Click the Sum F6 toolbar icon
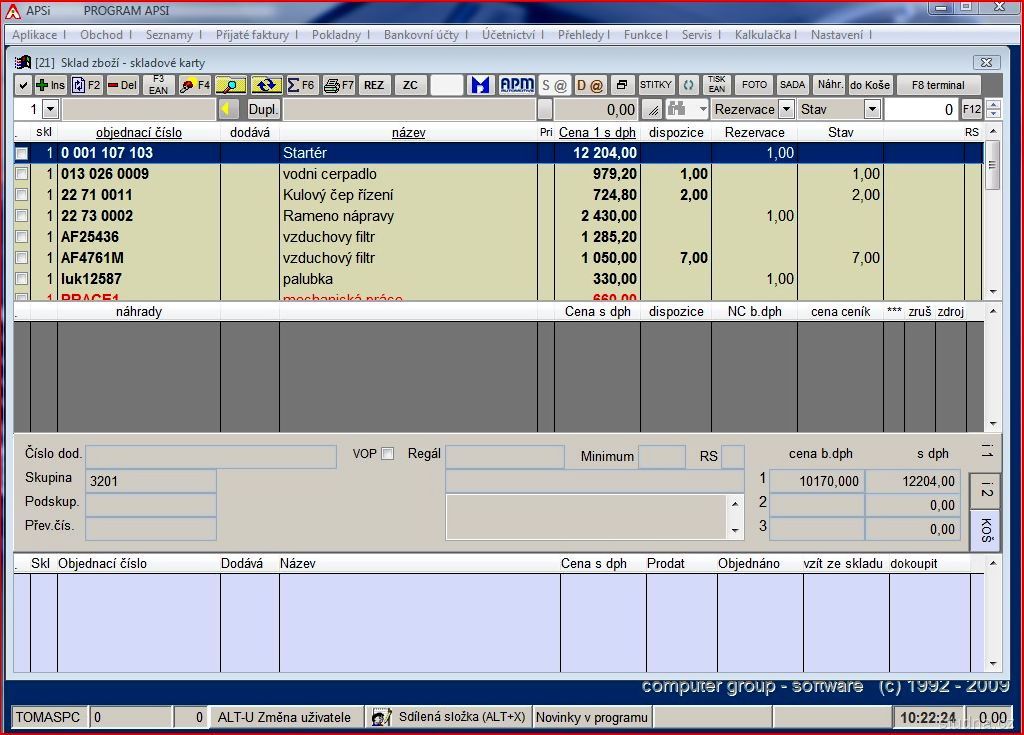This screenshot has height=735, width=1024. [301, 86]
